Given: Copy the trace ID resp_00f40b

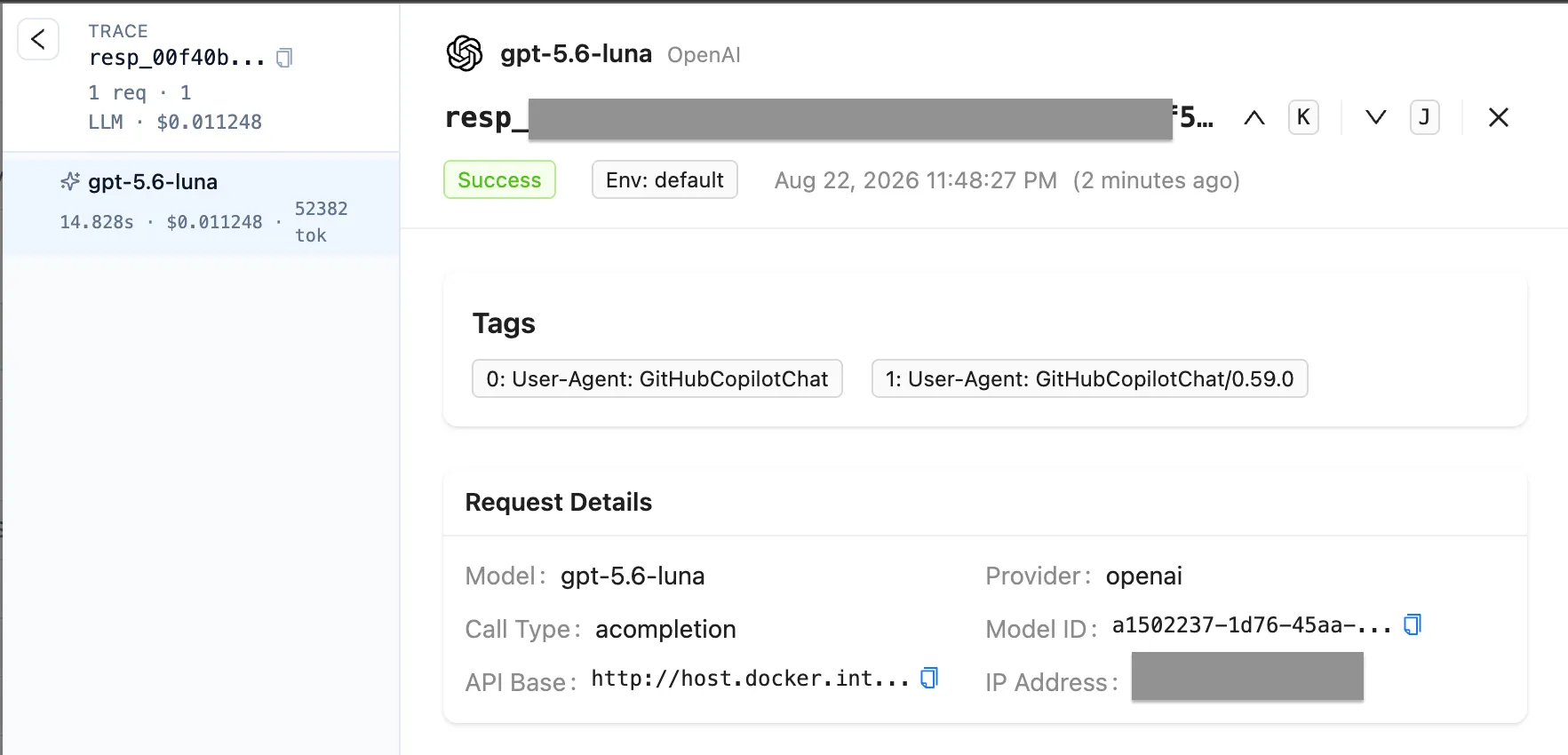Looking at the screenshot, I should coord(284,58).
